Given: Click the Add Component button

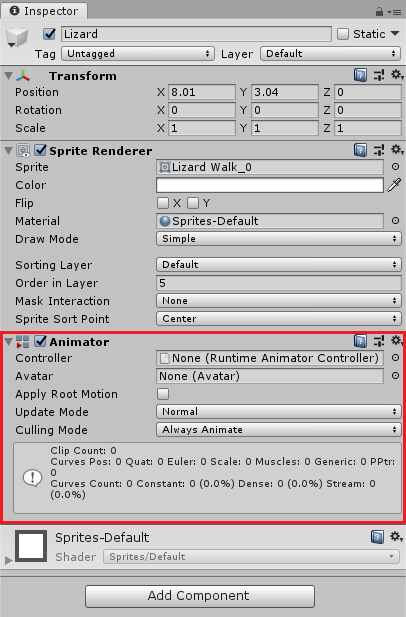Looking at the screenshot, I should 200,596.
